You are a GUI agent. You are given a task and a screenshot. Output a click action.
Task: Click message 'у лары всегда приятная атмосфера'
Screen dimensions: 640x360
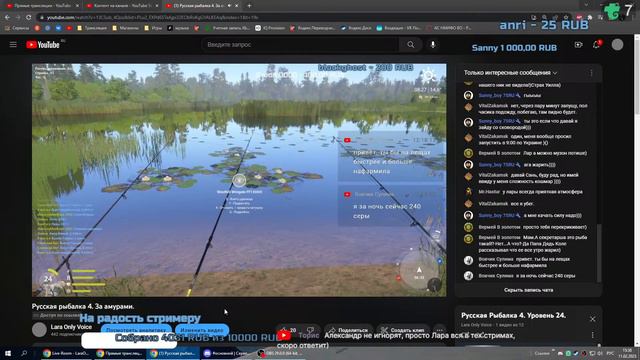click(542, 191)
